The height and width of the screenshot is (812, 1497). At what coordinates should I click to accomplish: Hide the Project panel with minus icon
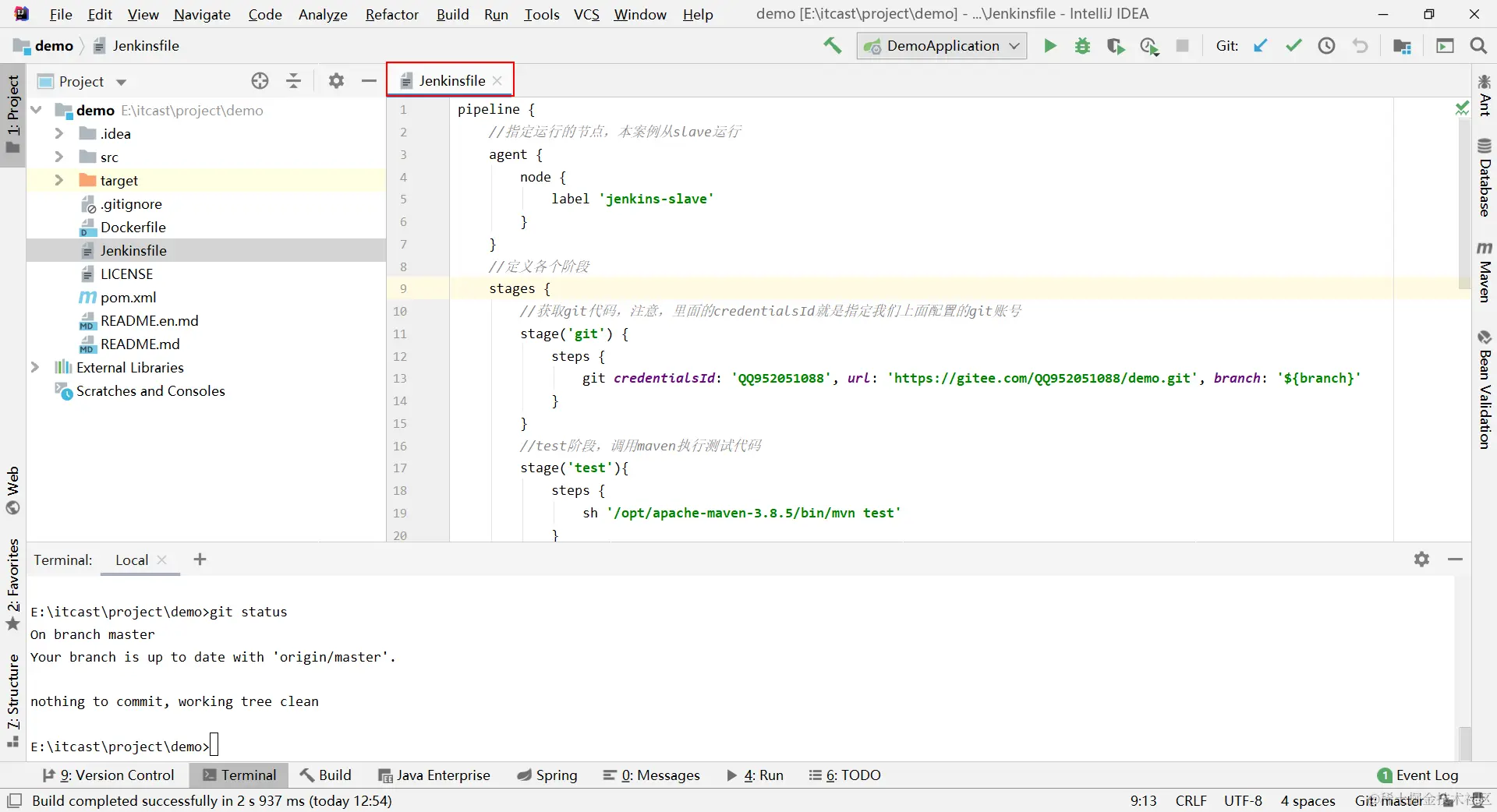click(369, 81)
